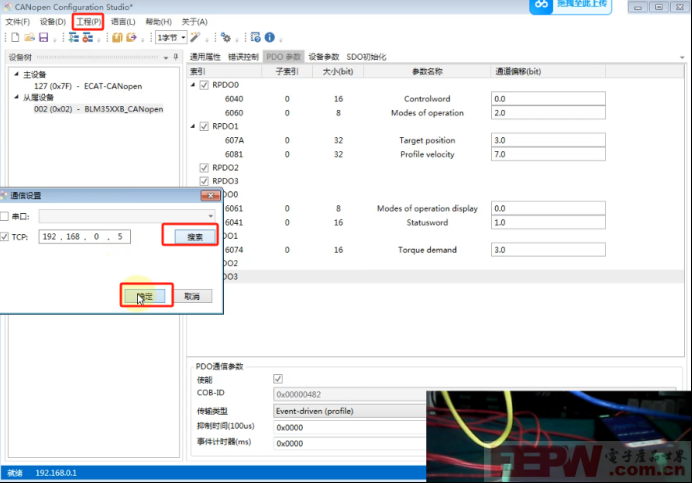Uncheck the TCP checkbox
692x483 pixels.
click(4, 237)
